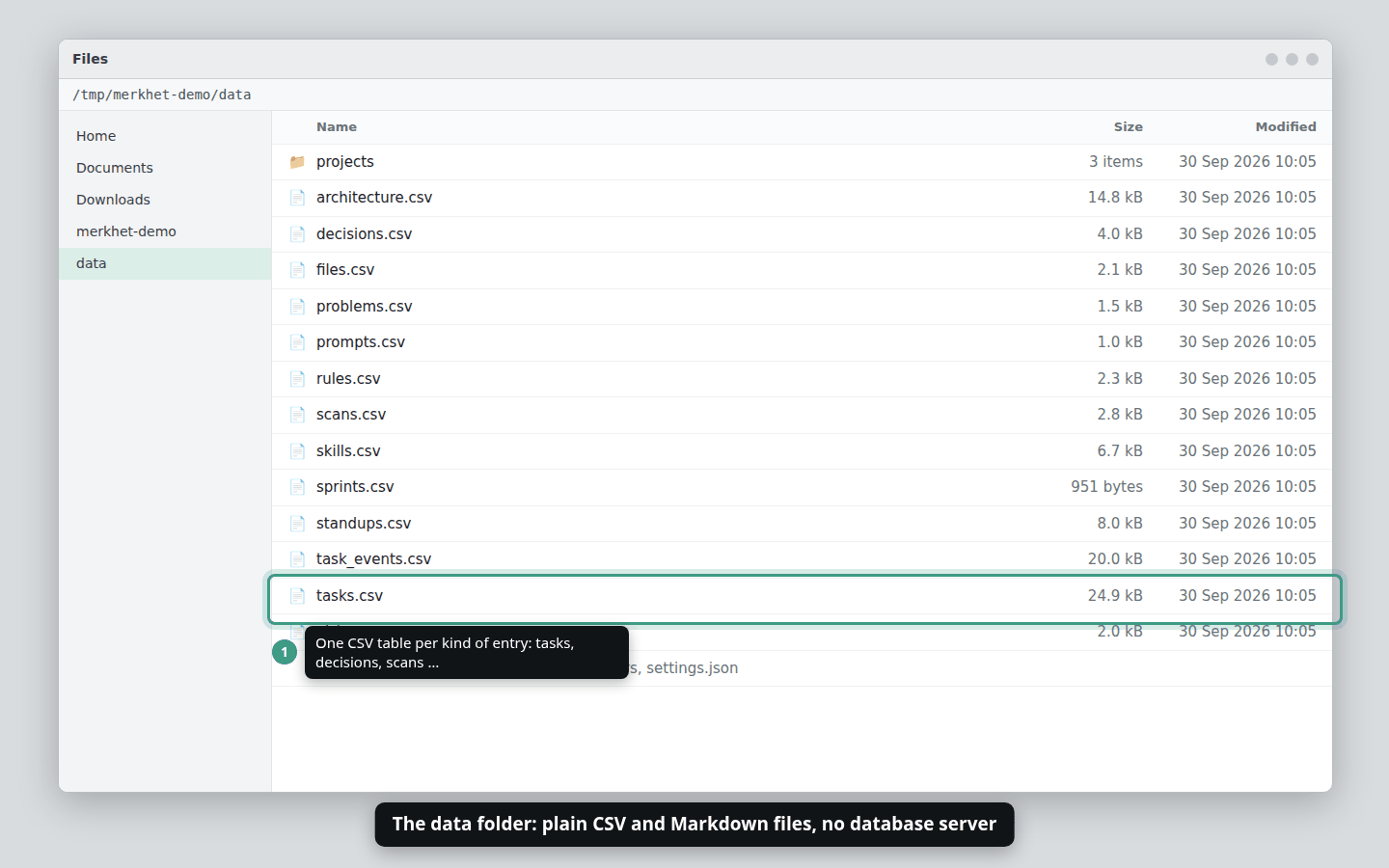Click the file icon beside architecture.csv
Viewport: 1389px width, 868px height.
click(x=297, y=198)
